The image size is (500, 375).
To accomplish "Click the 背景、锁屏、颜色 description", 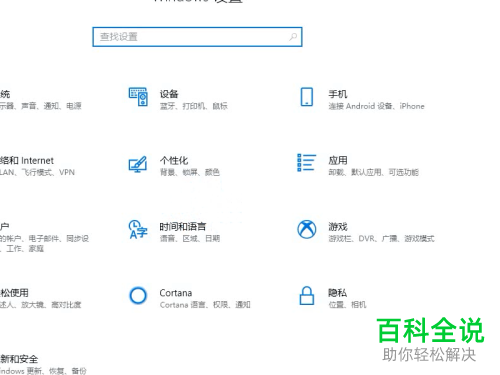I will coord(190,172).
